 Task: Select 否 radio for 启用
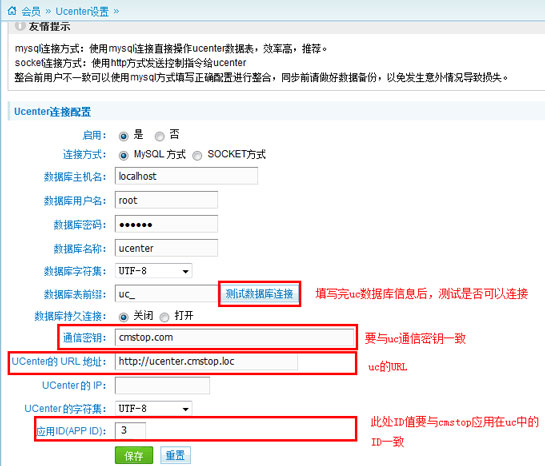click(x=160, y=136)
